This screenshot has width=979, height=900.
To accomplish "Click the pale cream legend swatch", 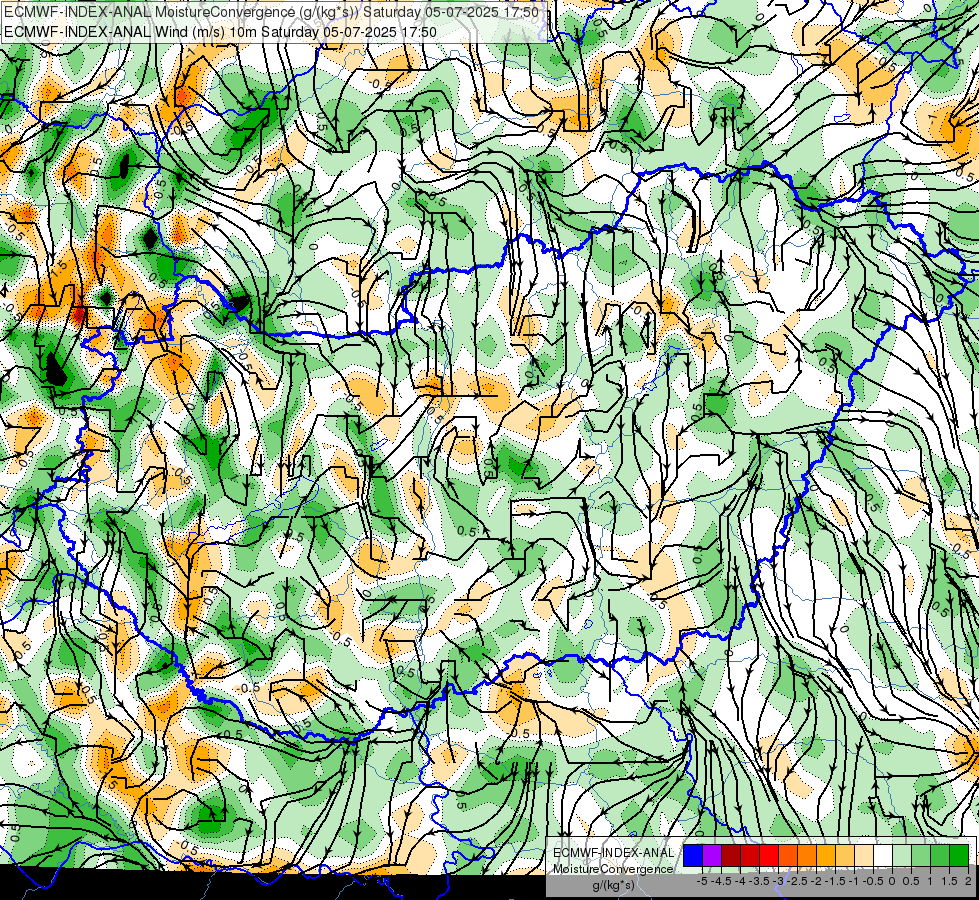I will (863, 856).
